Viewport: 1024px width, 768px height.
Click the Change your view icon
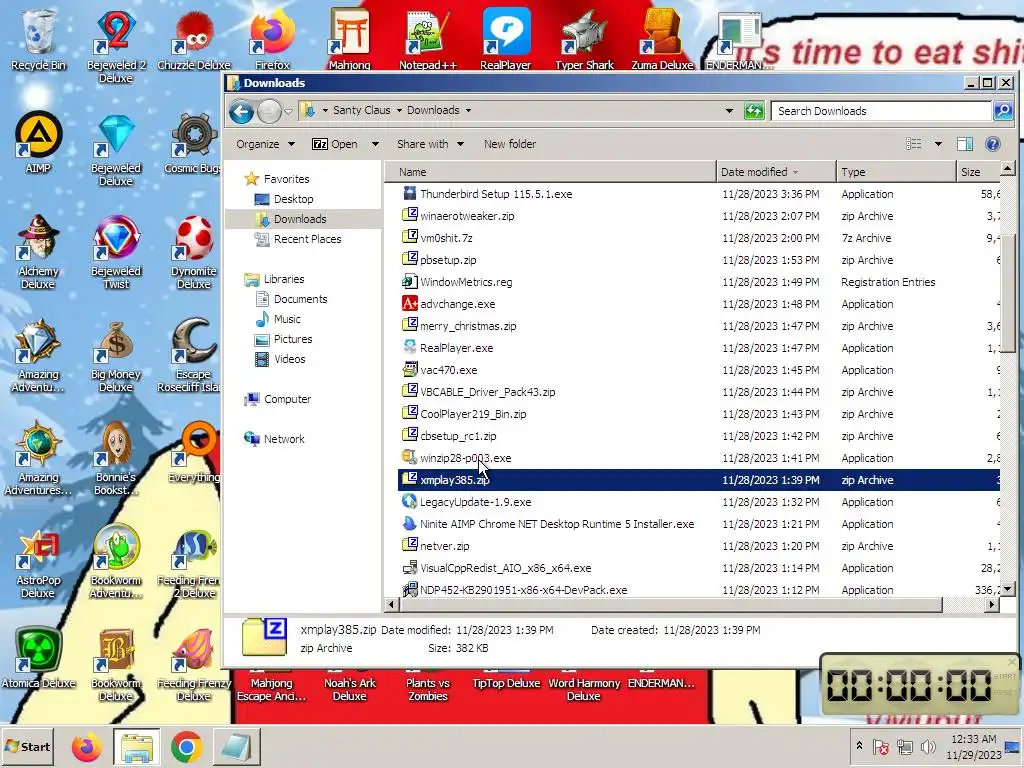pos(914,144)
